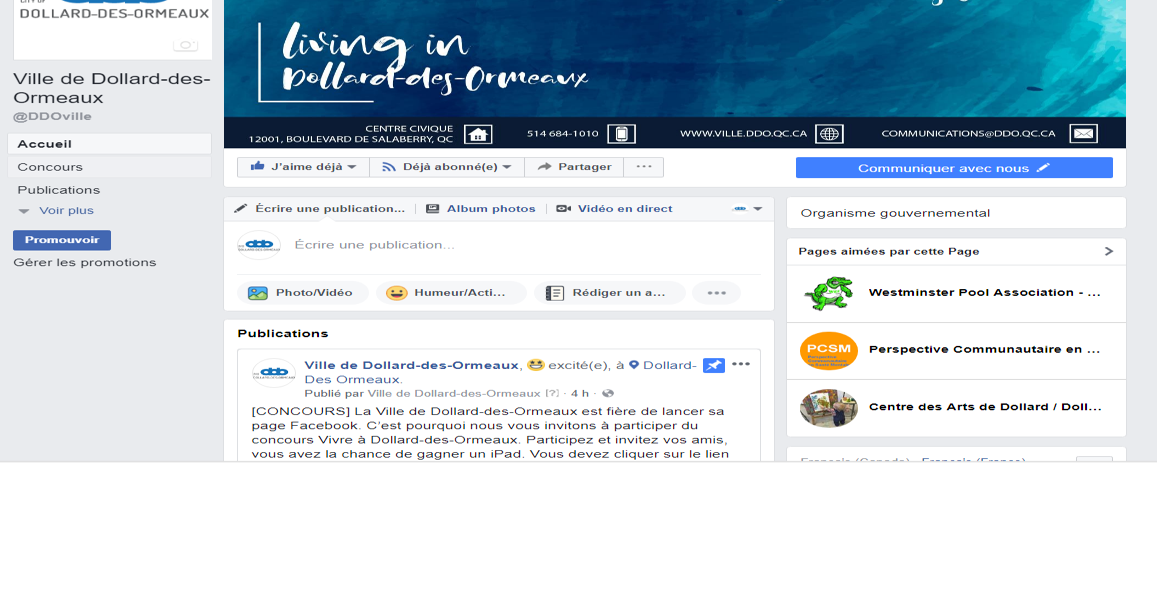Viewport: 1157px width, 607px height.
Task: Unpin the post using the blue pushpin
Action: tap(713, 365)
